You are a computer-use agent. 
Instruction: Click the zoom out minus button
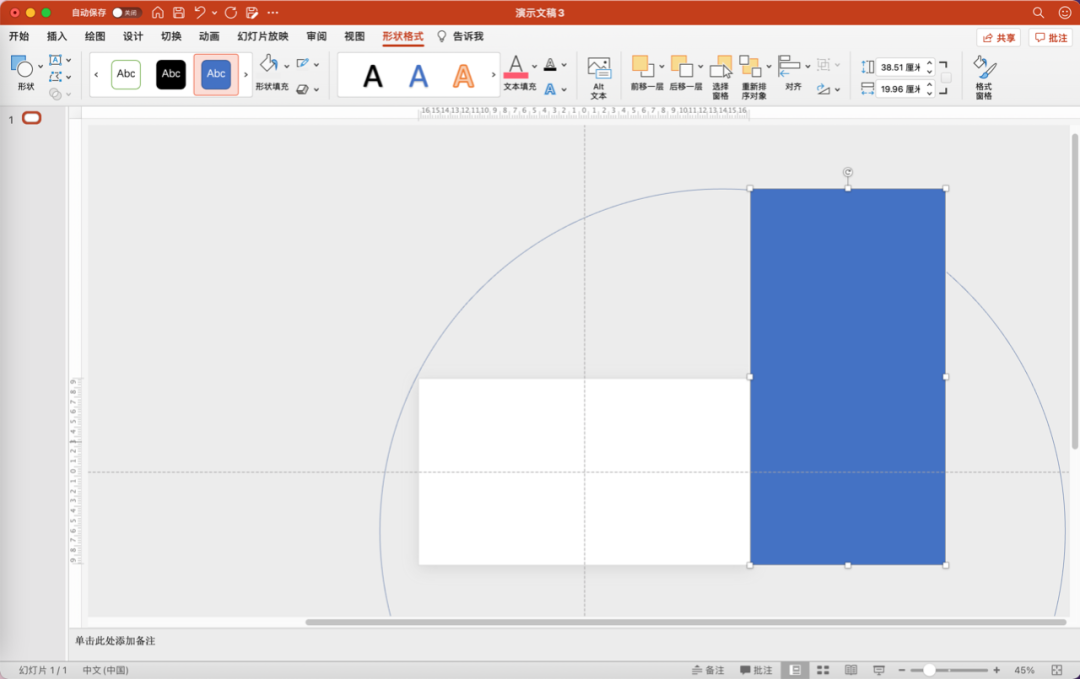902,670
